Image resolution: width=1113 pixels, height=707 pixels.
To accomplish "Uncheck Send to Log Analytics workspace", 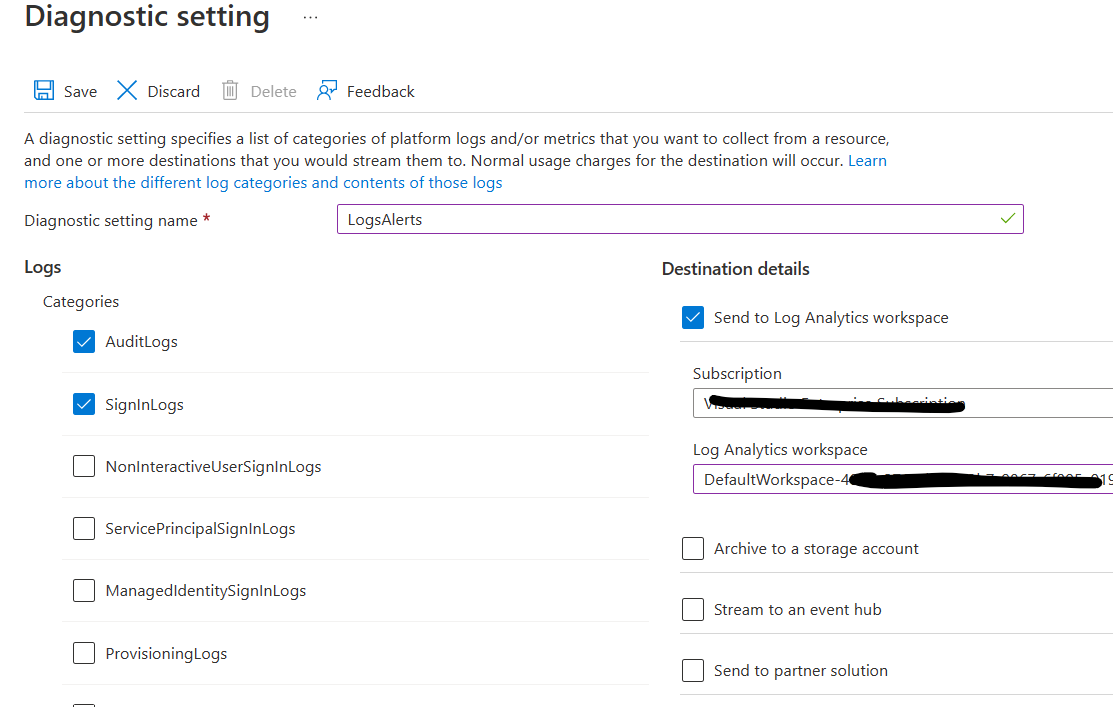I will 693,317.
